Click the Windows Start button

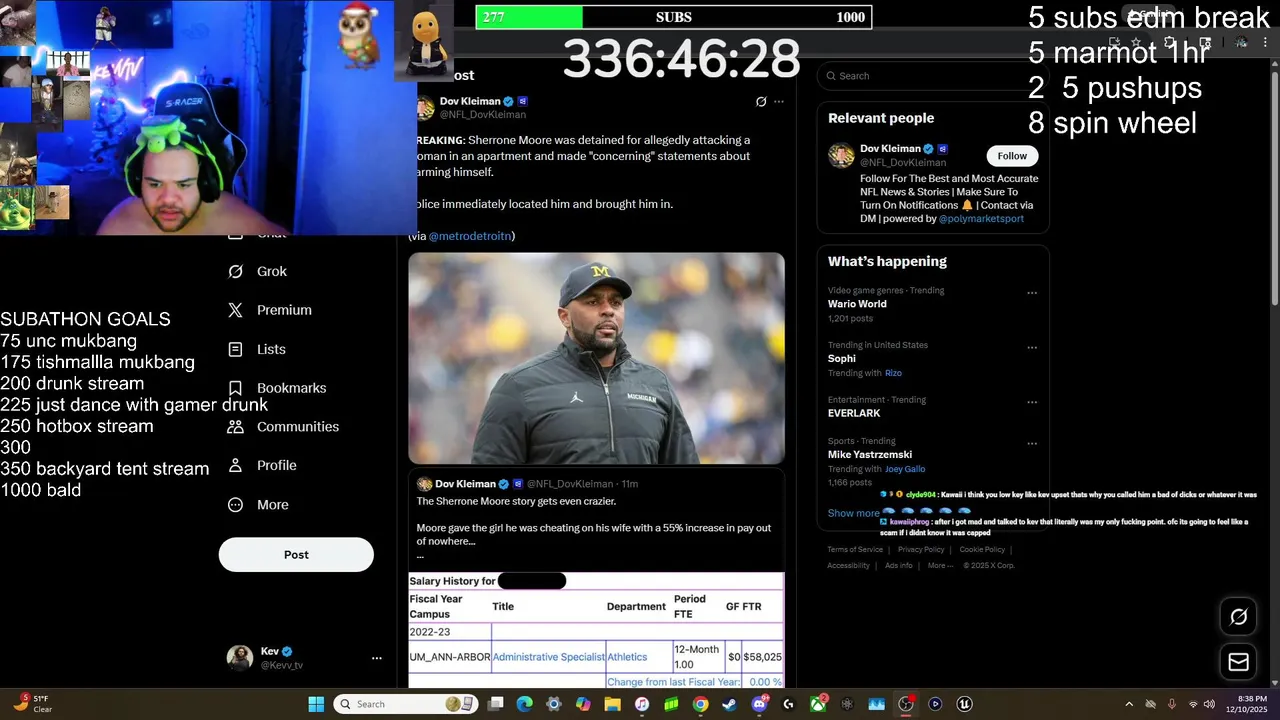tap(316, 704)
